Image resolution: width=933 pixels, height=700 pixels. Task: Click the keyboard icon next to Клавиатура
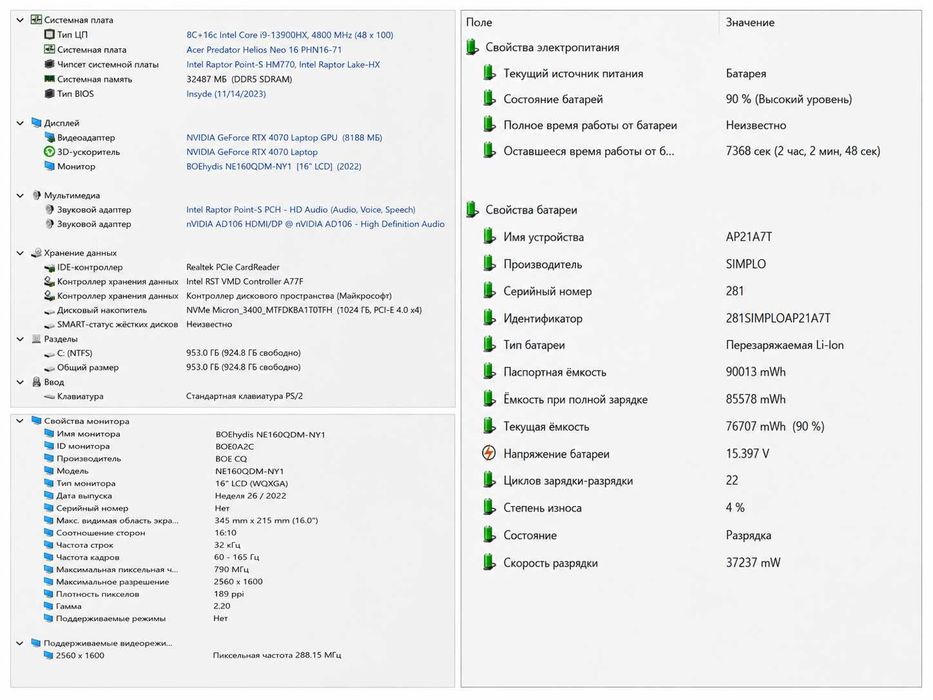click(x=49, y=396)
